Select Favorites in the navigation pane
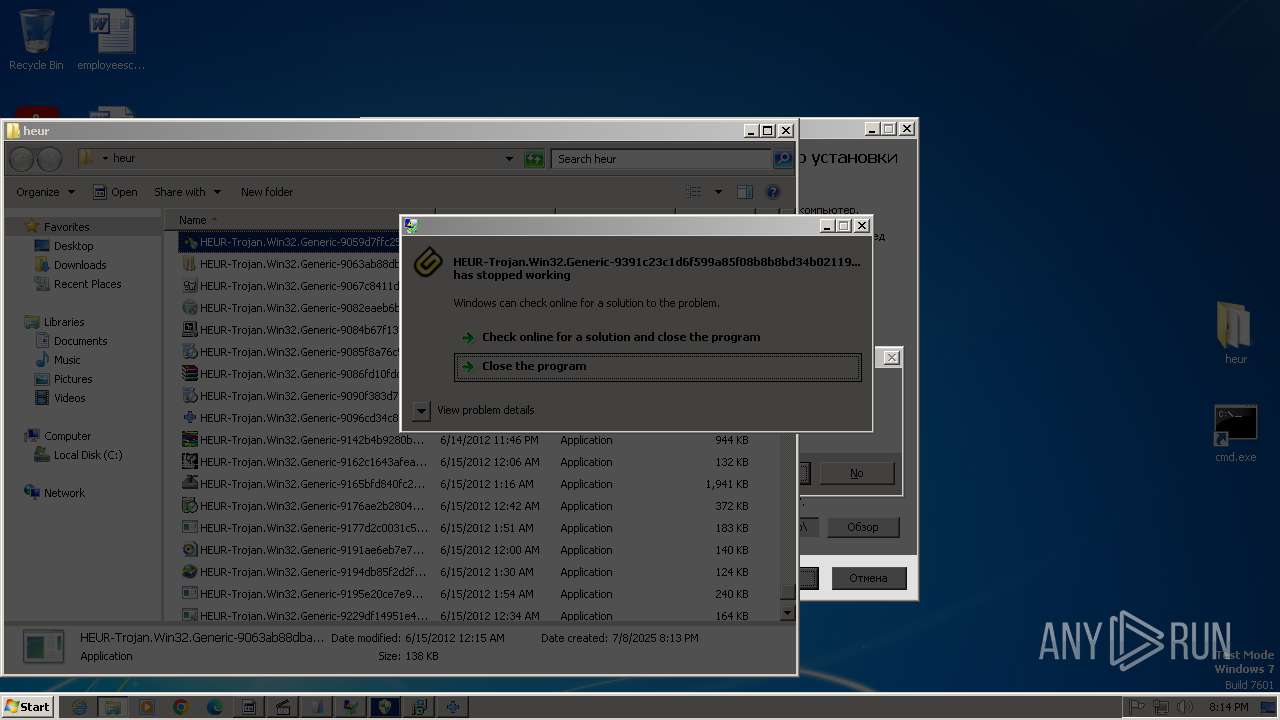 (66, 227)
